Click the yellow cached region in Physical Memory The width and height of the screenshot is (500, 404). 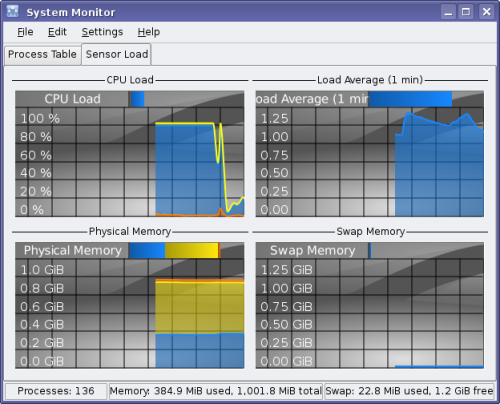(200, 308)
